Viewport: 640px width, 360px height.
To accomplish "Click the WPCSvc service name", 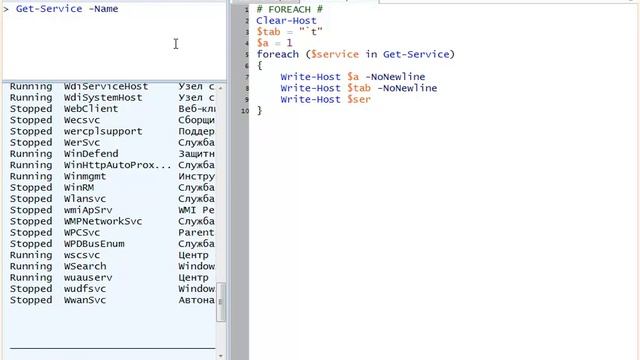I will click(x=82, y=232).
